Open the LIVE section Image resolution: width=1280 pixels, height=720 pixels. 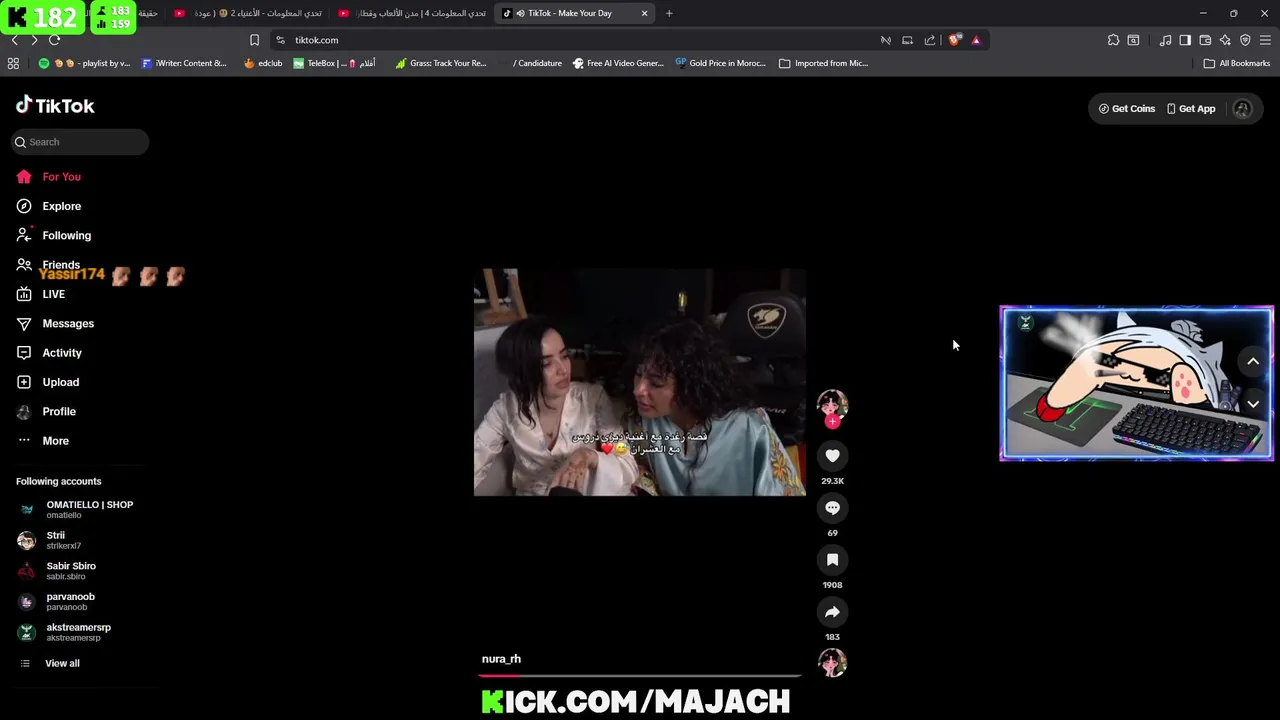(x=42, y=294)
